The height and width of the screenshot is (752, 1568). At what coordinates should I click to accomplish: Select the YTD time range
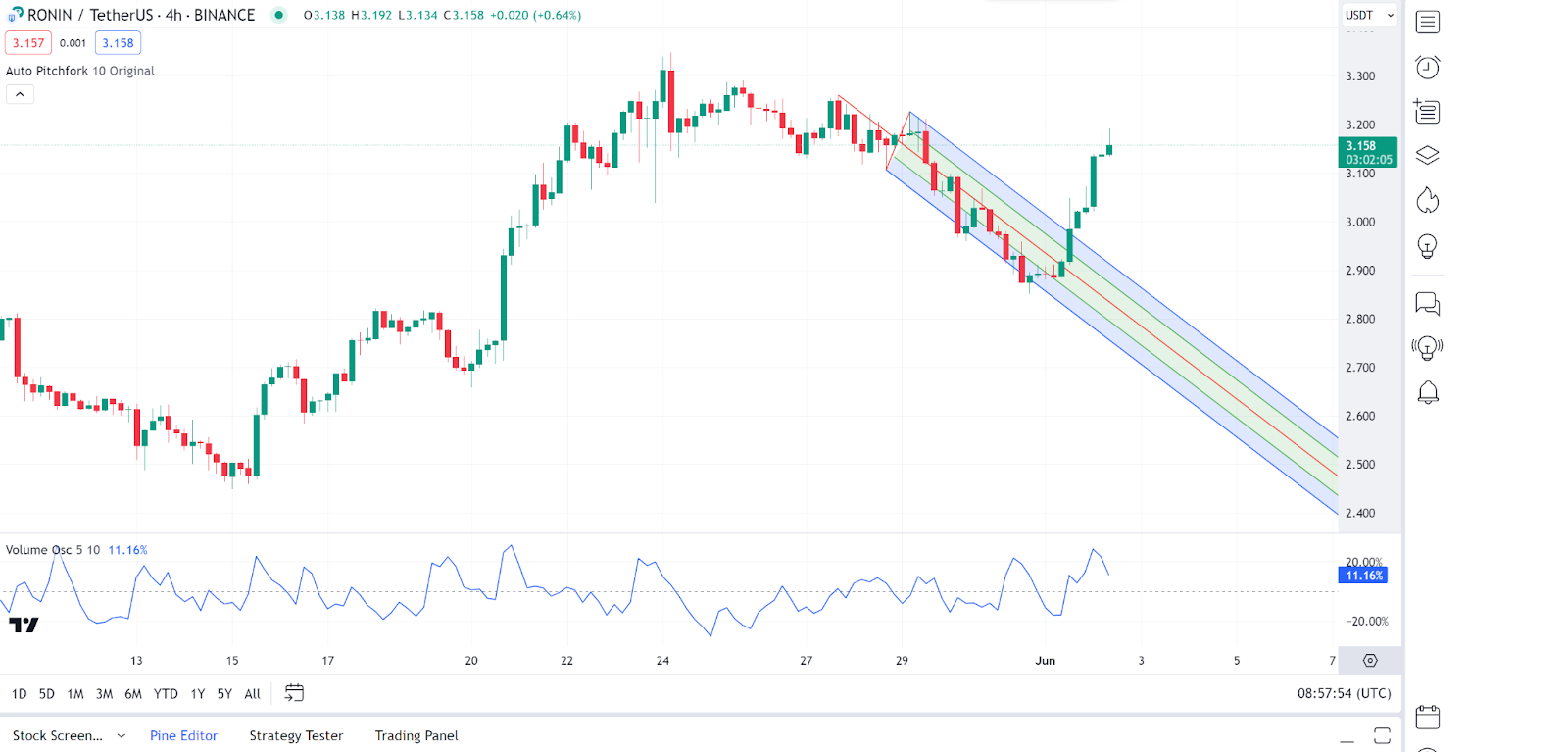point(166,693)
